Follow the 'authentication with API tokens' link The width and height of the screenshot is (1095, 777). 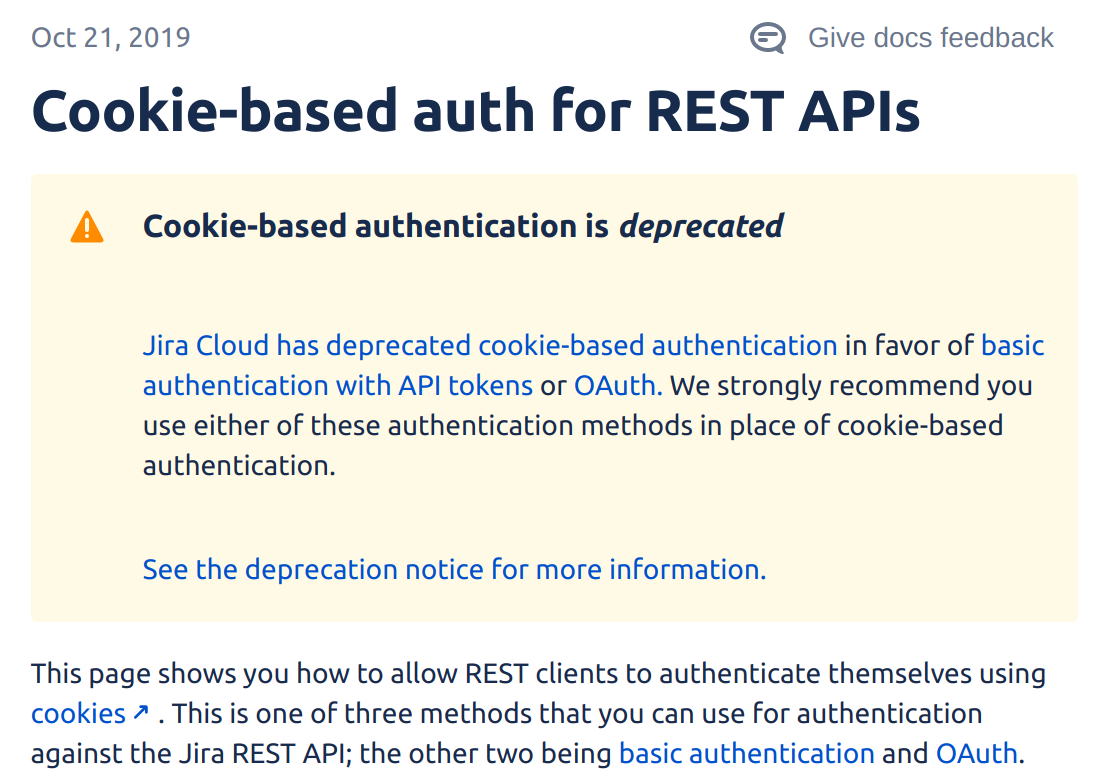tap(338, 385)
